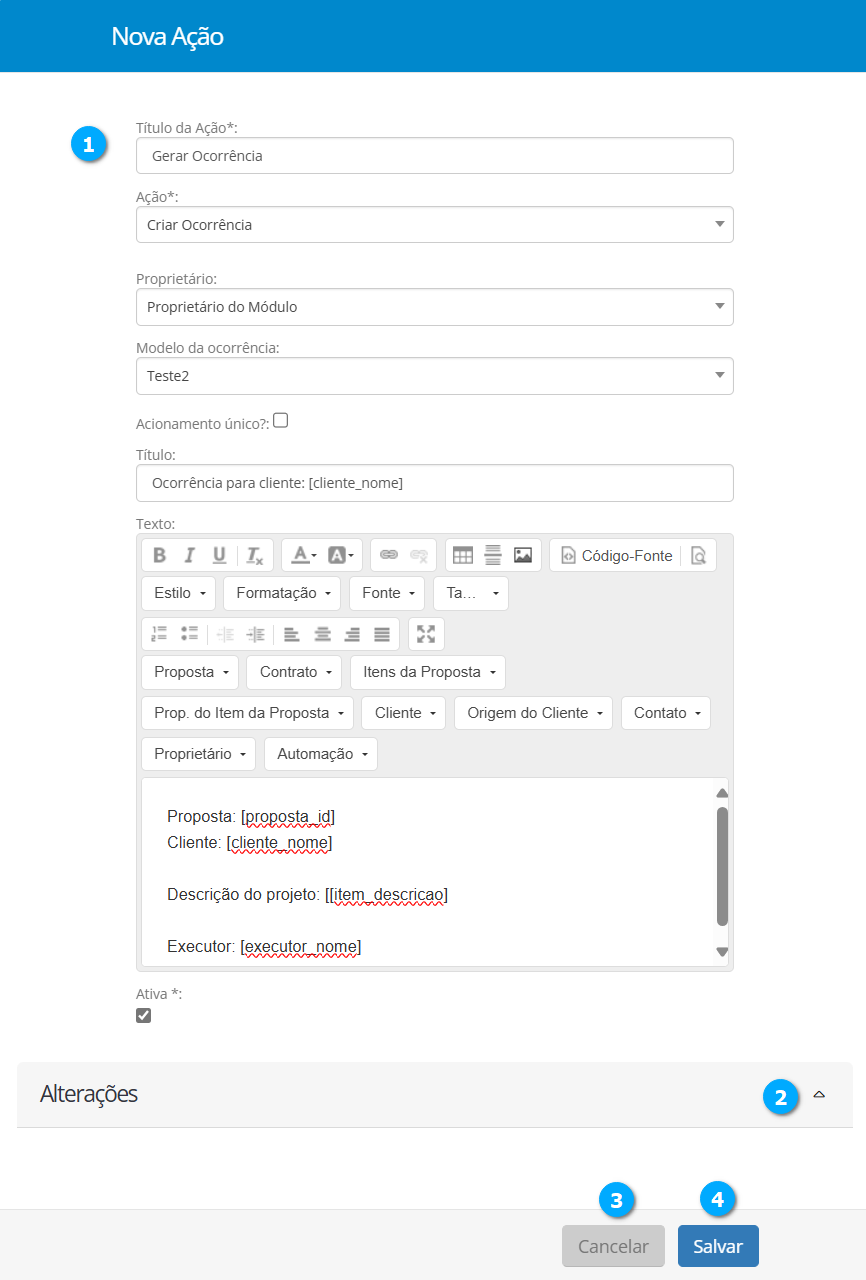Click the underline icon
Image resolution: width=866 pixels, height=1280 pixels.
(219, 555)
